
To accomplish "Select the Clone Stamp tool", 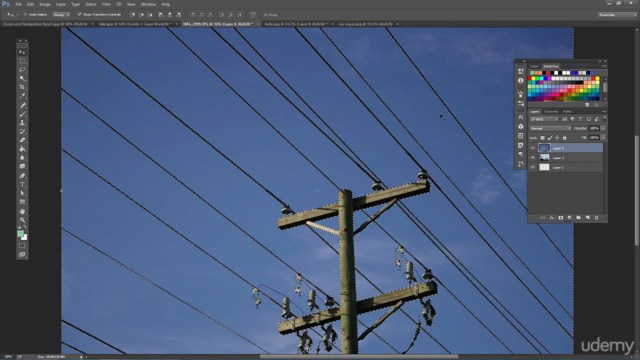I will click(22, 122).
